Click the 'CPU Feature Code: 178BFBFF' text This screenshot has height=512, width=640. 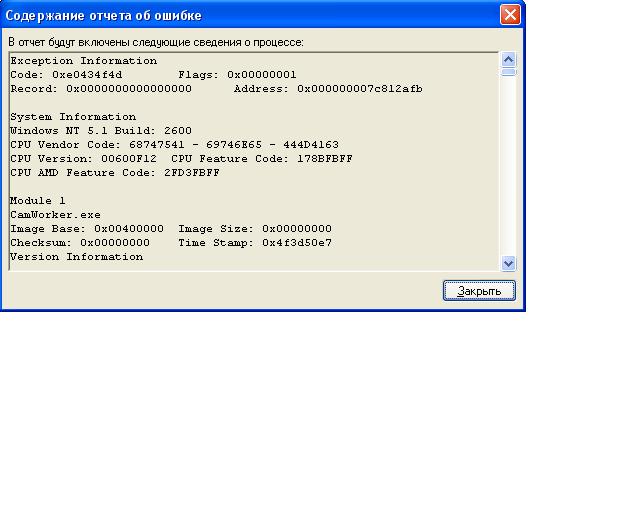[262, 159]
